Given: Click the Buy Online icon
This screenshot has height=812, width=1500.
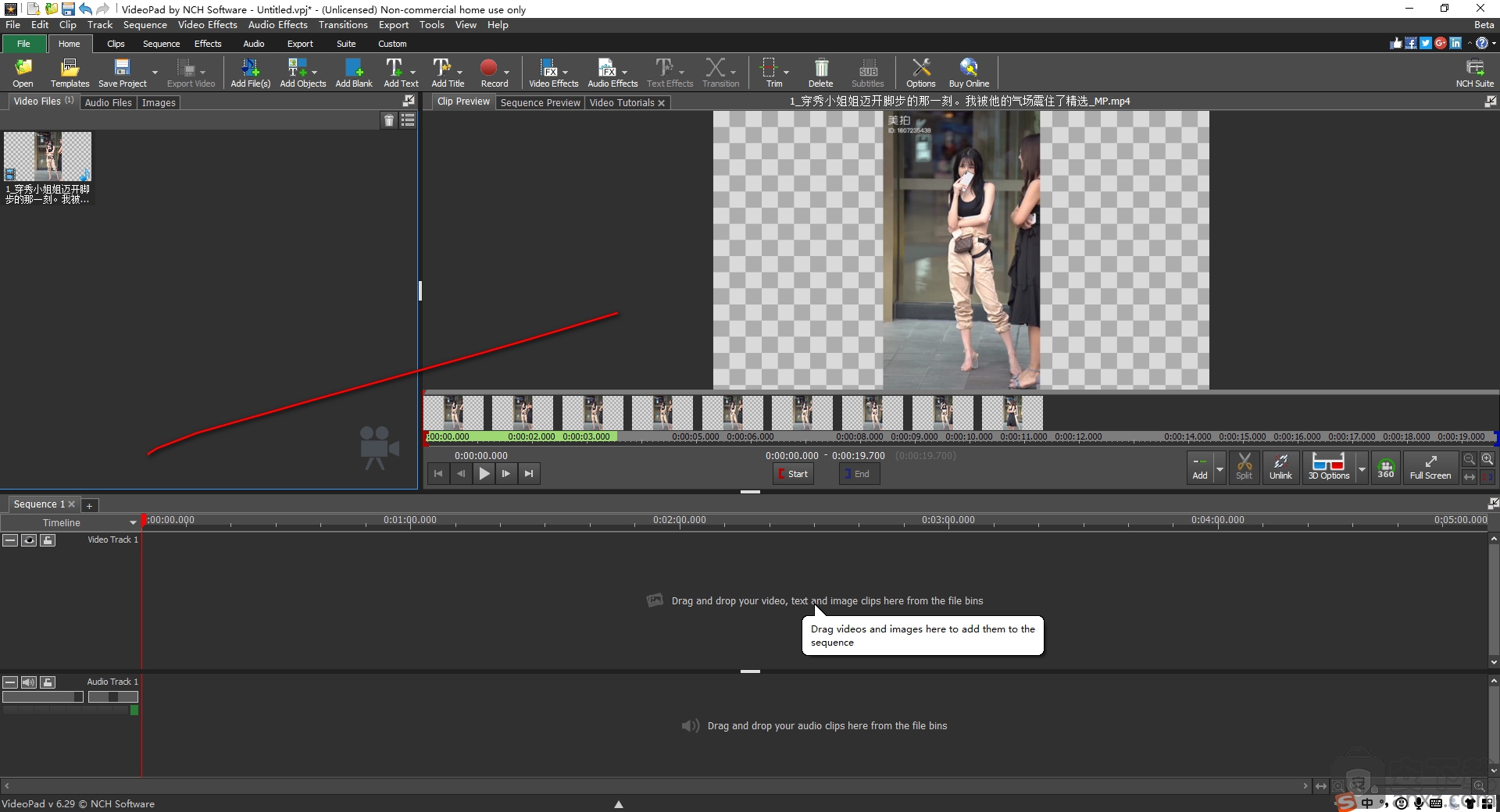Looking at the screenshot, I should coord(969,73).
